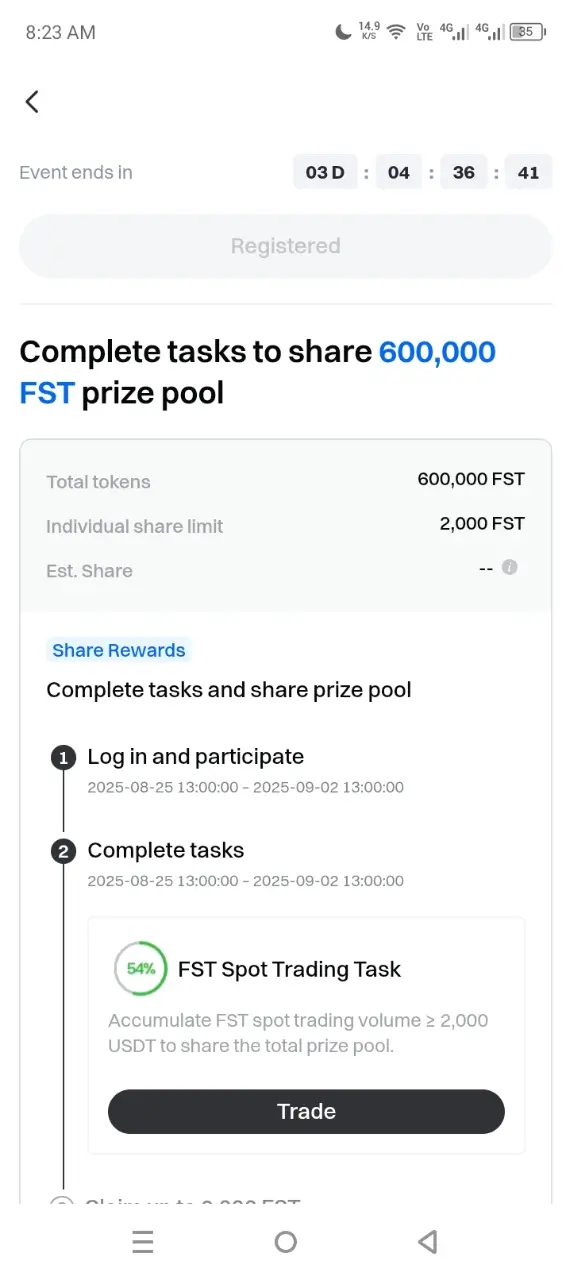Tap the back arrow icon

tap(32, 101)
